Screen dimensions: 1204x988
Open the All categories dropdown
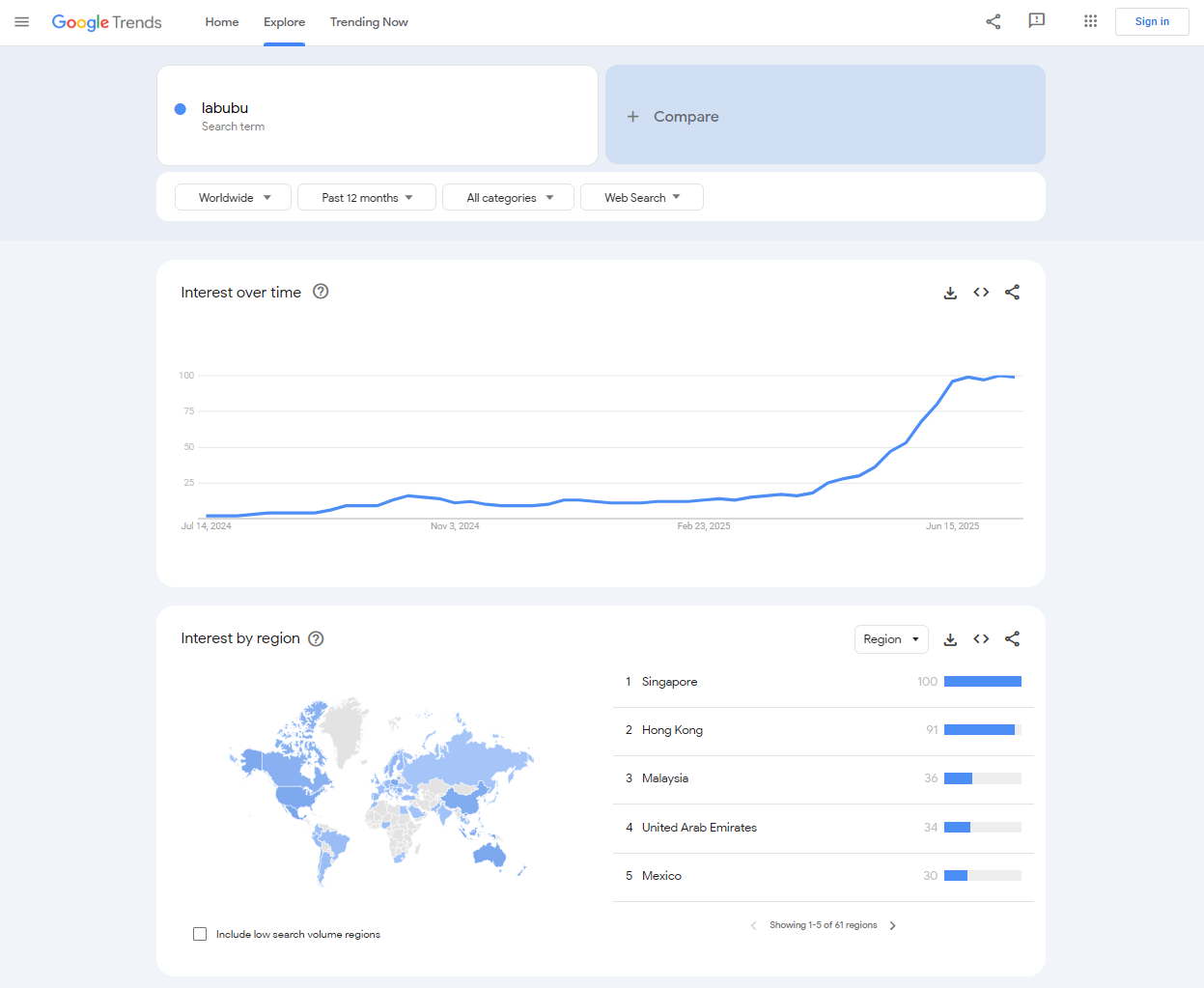pyautogui.click(x=508, y=197)
